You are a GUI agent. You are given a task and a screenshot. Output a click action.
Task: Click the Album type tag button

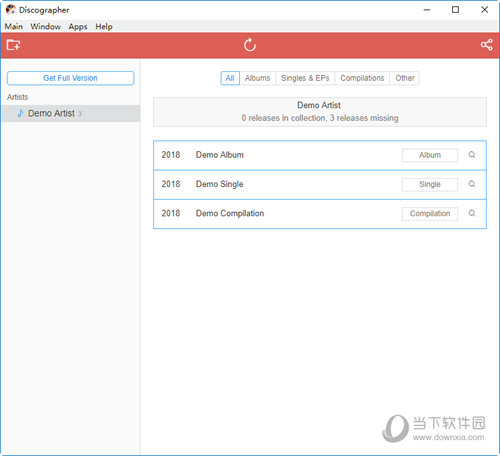pos(430,155)
